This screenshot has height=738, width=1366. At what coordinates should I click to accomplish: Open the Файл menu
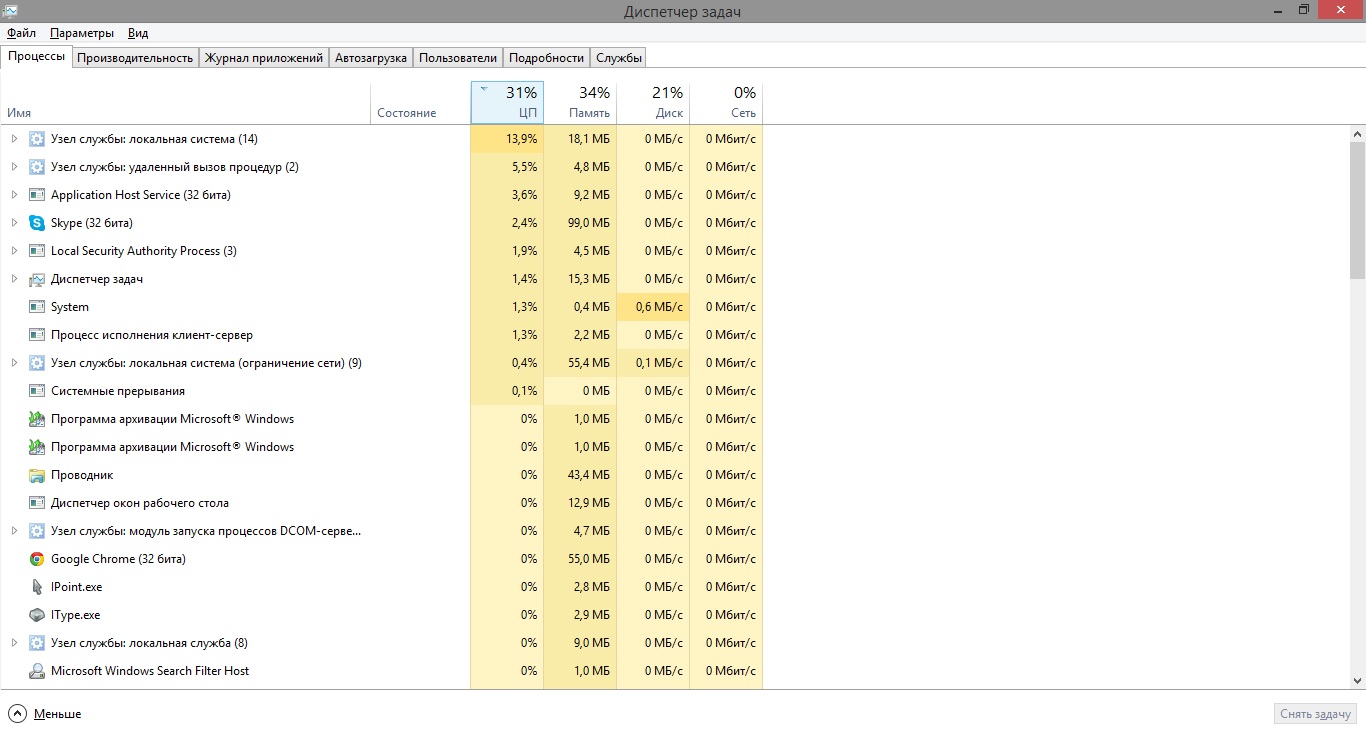click(x=21, y=33)
